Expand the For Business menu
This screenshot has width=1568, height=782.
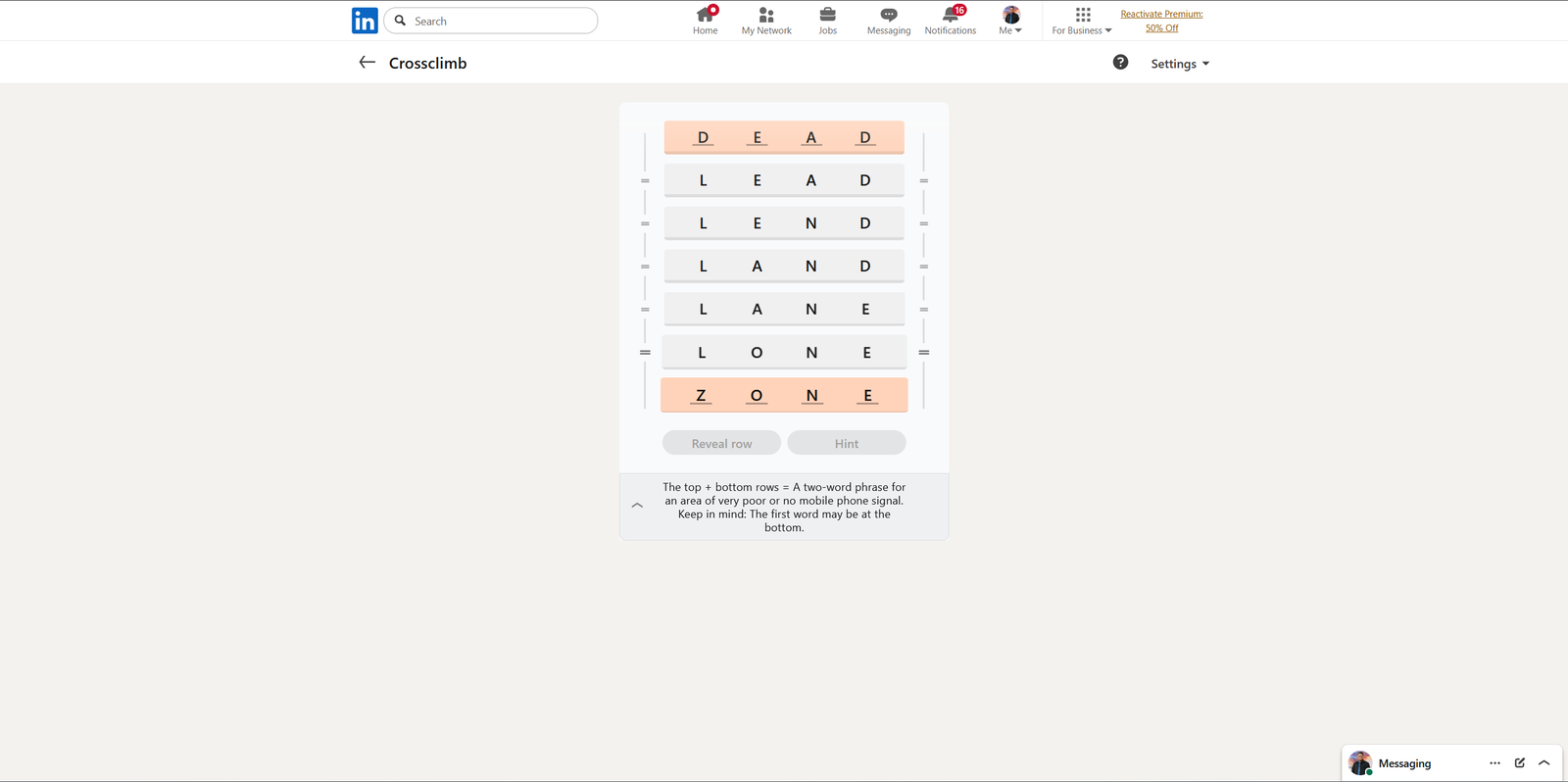tap(1082, 21)
